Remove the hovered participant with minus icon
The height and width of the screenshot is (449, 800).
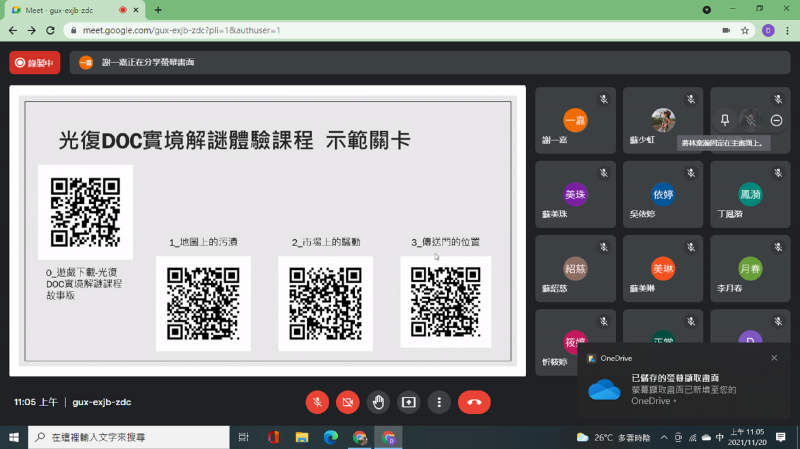[777, 120]
